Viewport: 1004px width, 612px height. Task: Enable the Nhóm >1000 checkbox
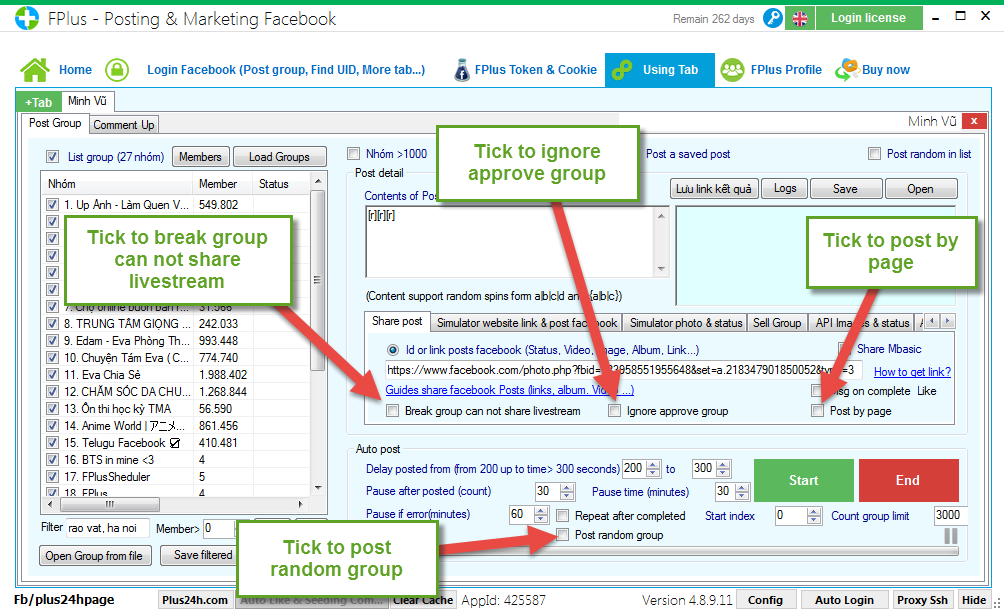[353, 154]
